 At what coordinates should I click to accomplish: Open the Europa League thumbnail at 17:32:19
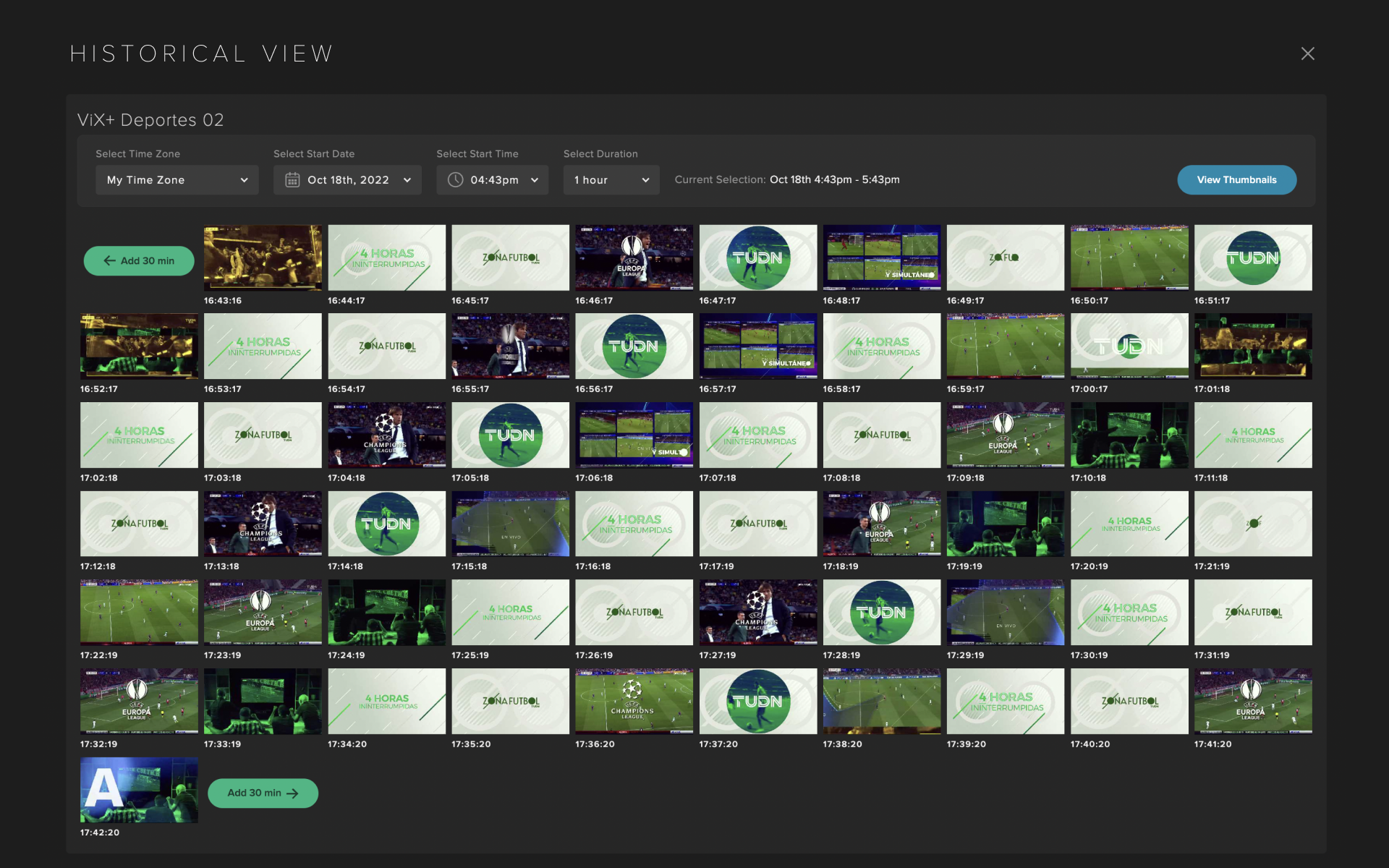coord(139,702)
